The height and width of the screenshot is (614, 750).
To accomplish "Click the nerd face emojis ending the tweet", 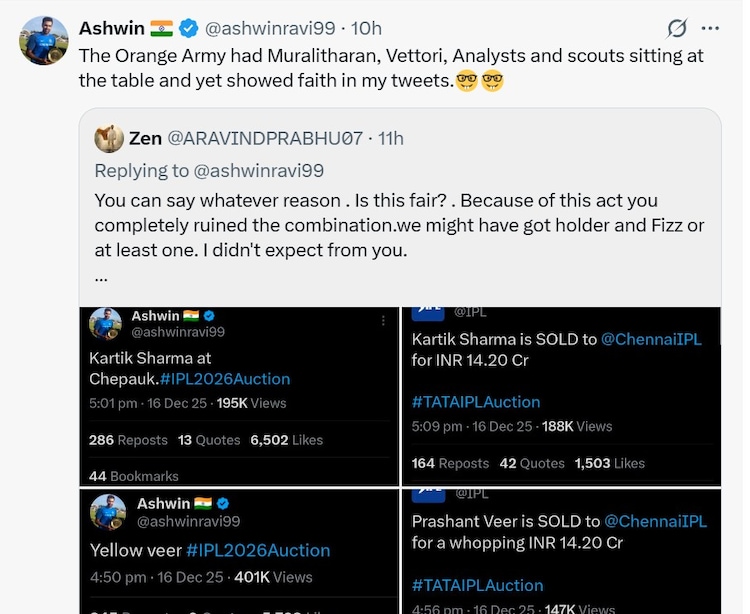I will pyautogui.click(x=479, y=80).
